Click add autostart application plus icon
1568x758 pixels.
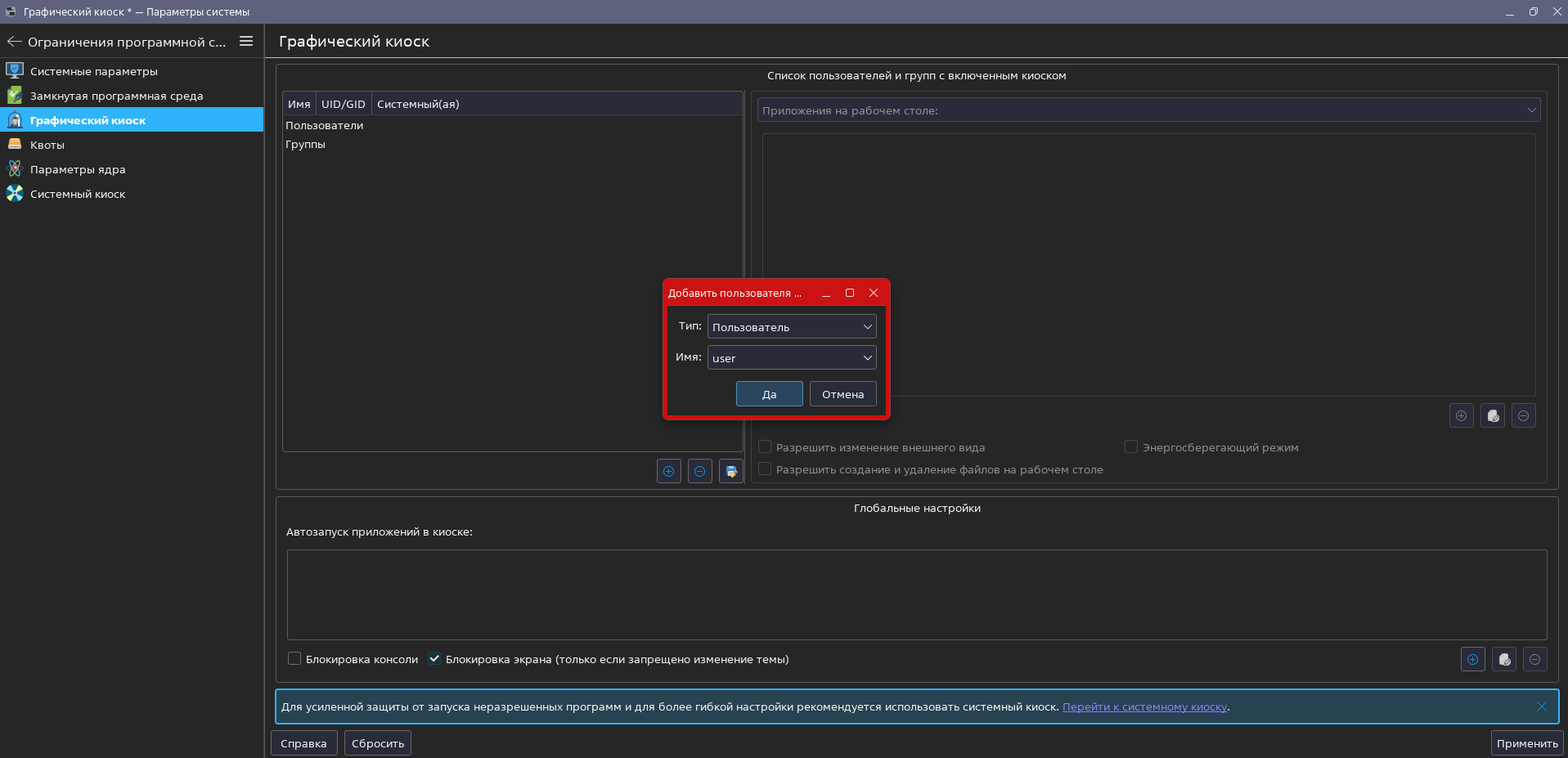[1472, 659]
